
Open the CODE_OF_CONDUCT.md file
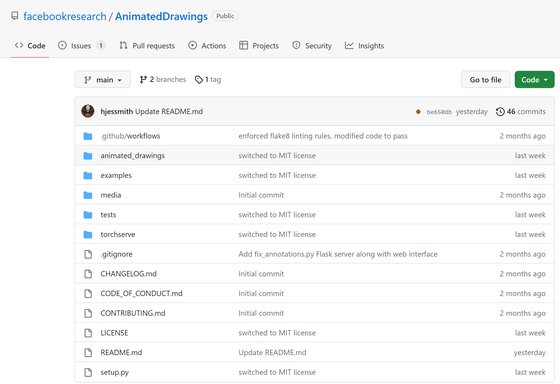coord(141,293)
